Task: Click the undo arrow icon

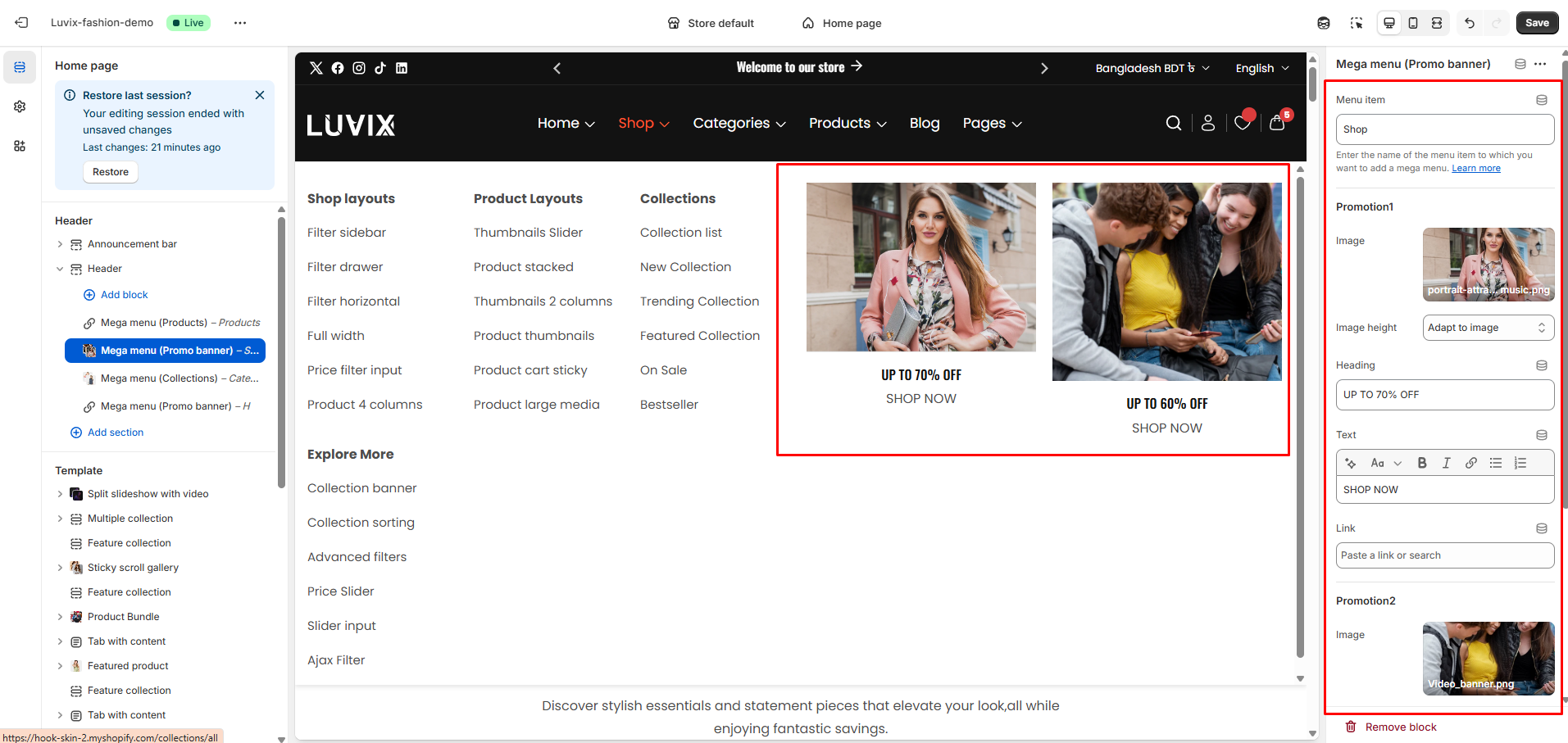Action: [x=1470, y=23]
